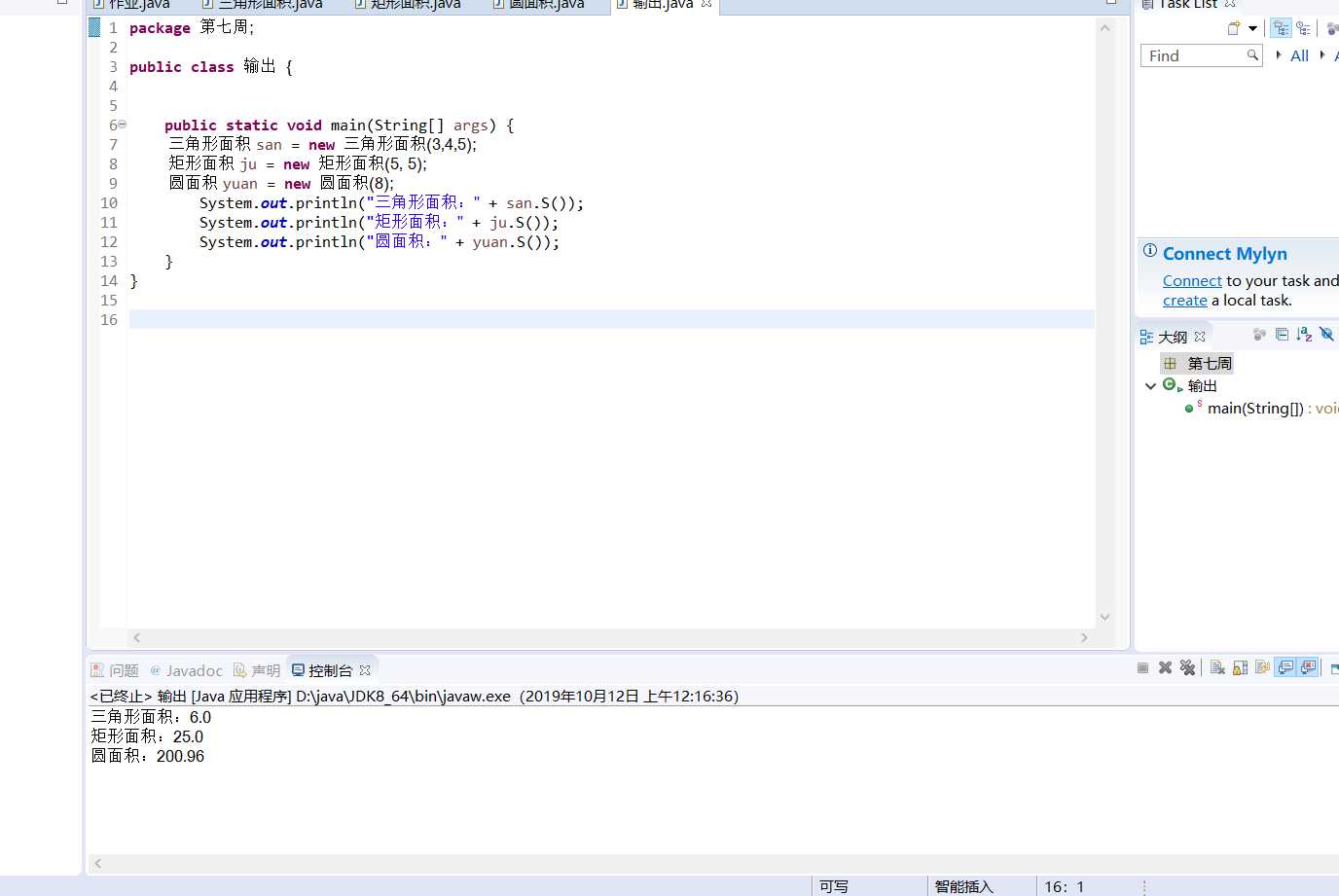Click the Collapse All icon in outline
Viewport: 1339px width, 896px height.
tap(1283, 335)
